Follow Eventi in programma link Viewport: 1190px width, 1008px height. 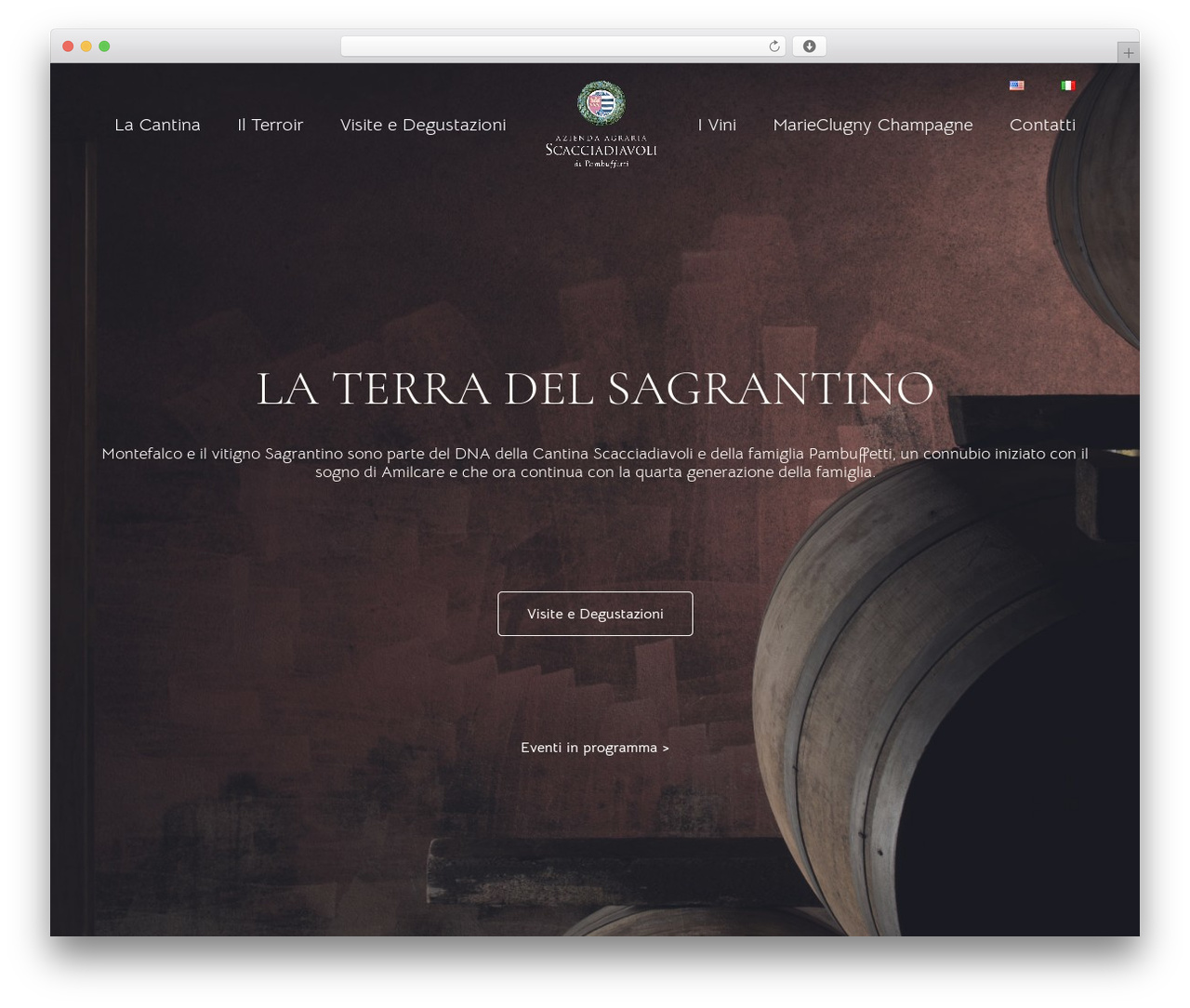pyautogui.click(x=595, y=748)
